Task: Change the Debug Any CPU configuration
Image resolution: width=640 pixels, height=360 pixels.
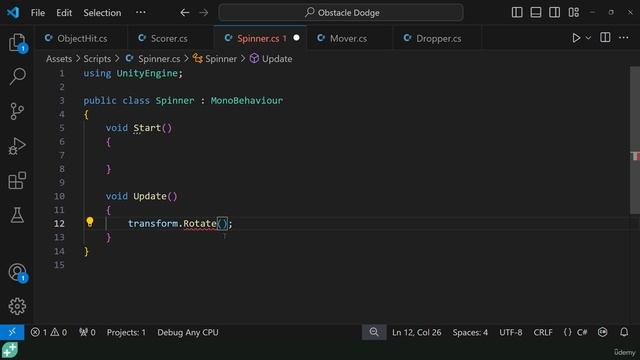Action: pos(188,332)
